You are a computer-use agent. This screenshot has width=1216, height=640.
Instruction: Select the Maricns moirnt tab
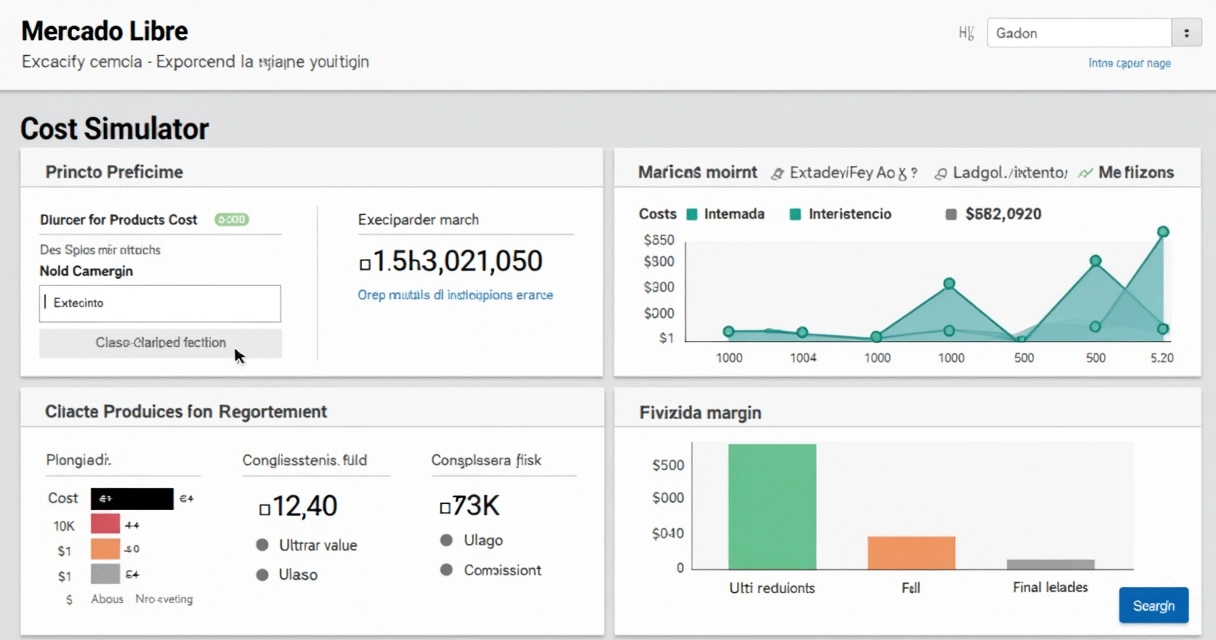click(697, 172)
